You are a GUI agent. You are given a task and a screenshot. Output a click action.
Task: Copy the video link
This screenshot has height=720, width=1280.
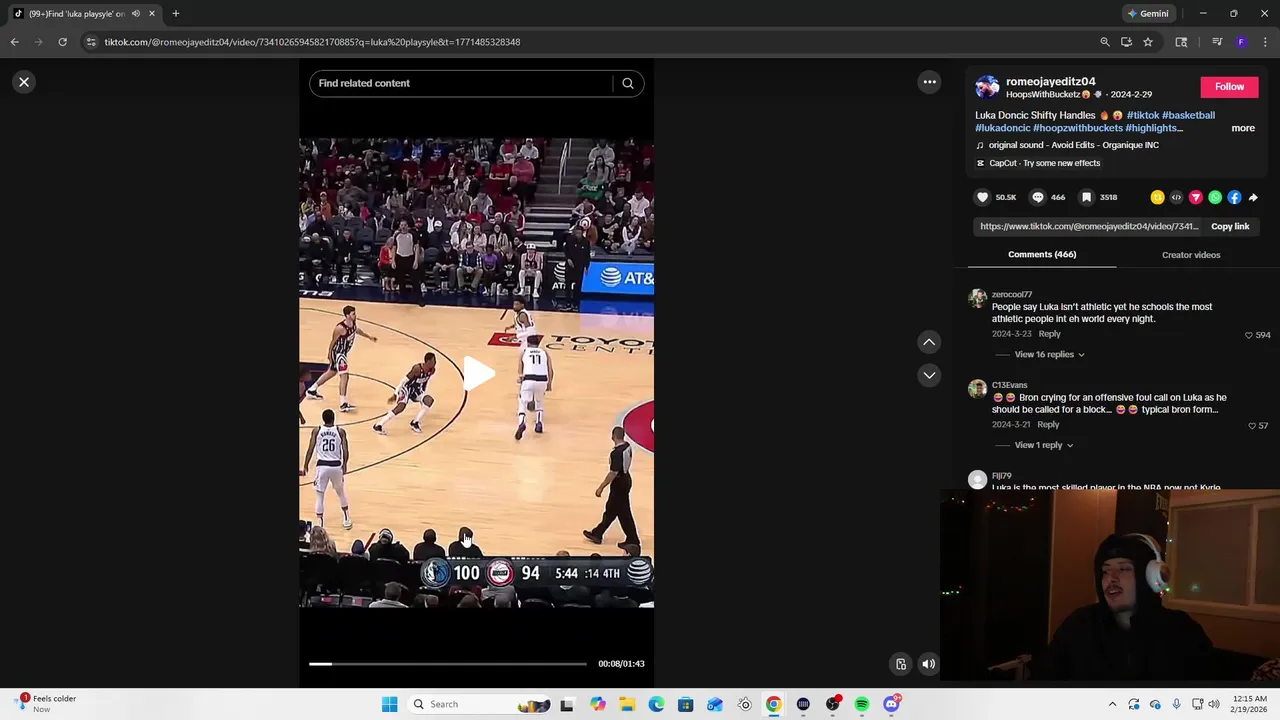1230,226
